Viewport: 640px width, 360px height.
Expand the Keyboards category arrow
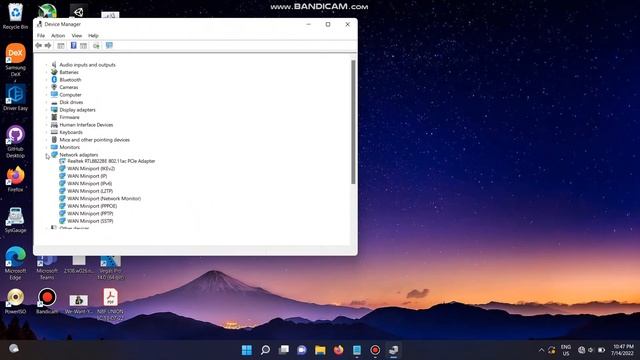47,132
